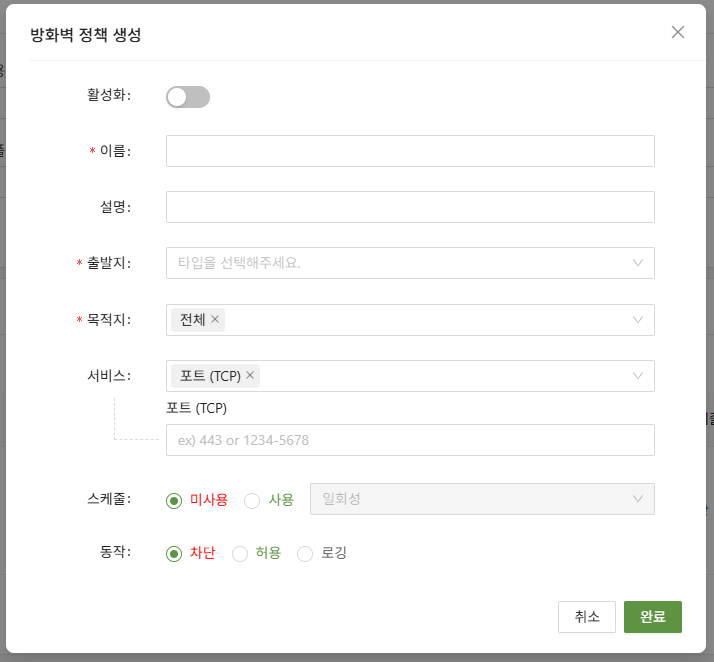The height and width of the screenshot is (662, 714).
Task: Remove the 포트 (TCP) service tag
Action: click(x=250, y=376)
